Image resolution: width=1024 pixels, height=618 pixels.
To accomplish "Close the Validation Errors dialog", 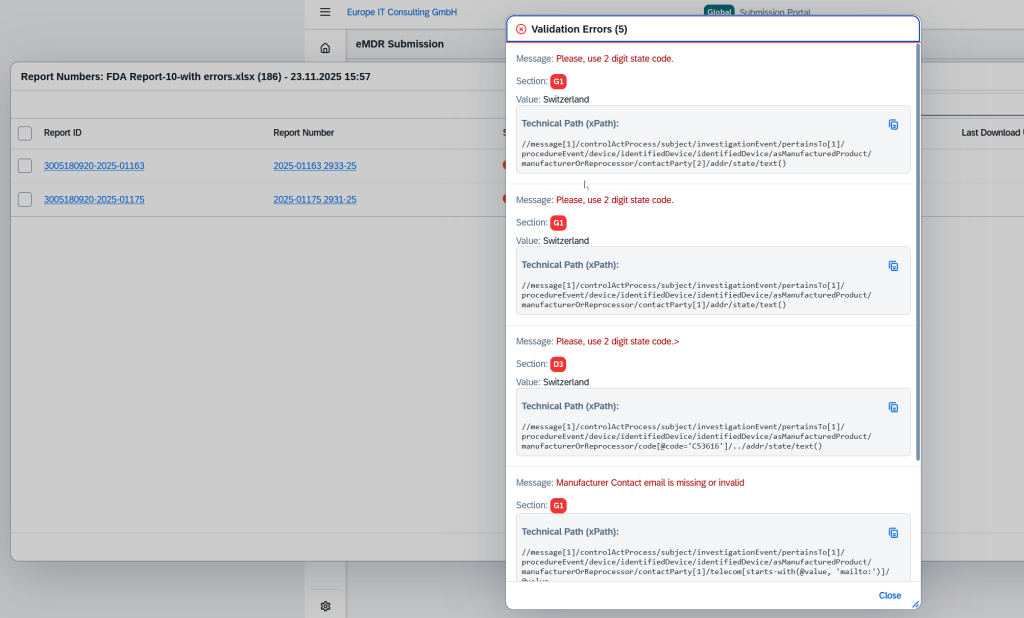I will click(x=889, y=595).
